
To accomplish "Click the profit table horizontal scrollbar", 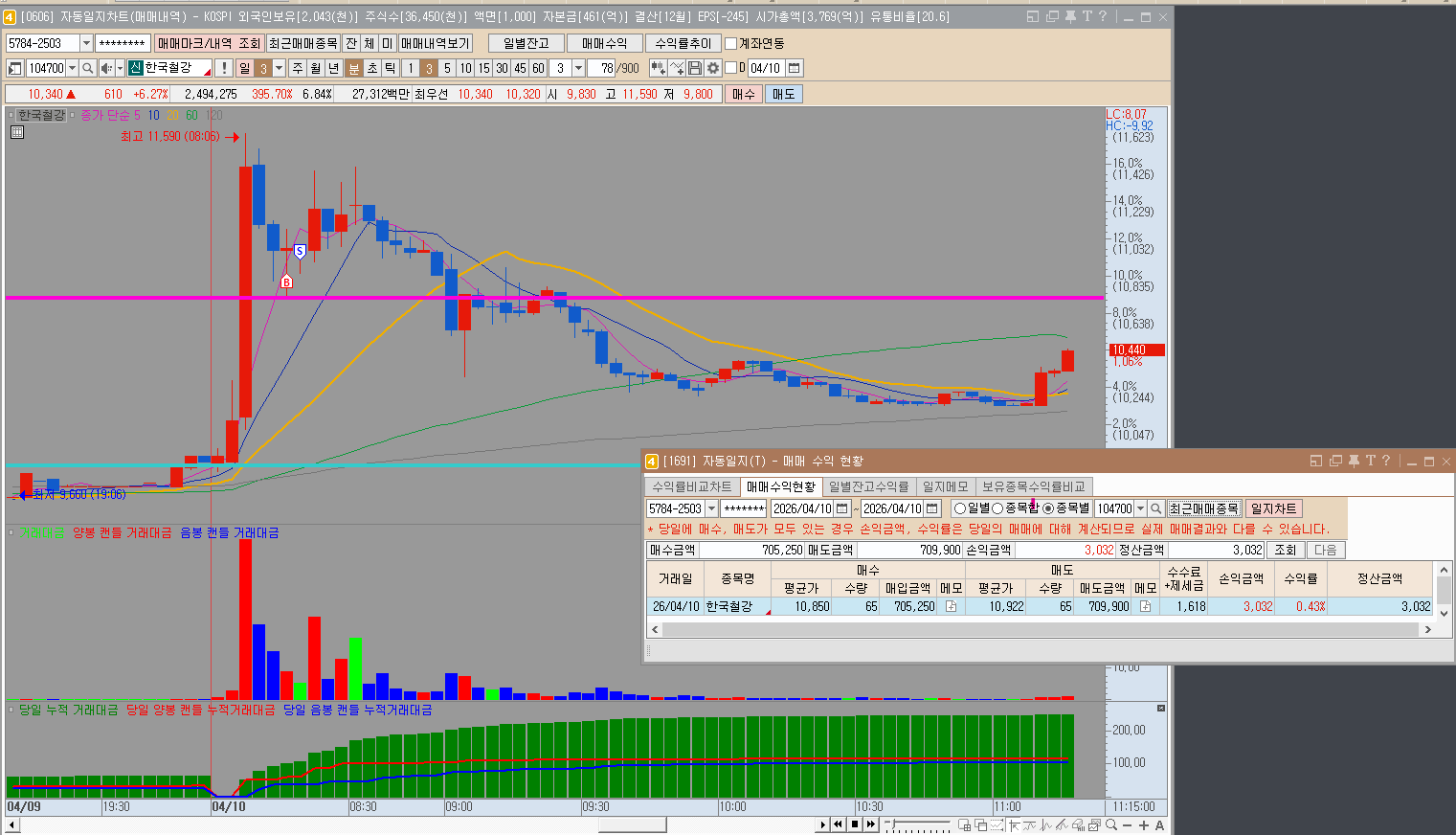I will point(1042,629).
